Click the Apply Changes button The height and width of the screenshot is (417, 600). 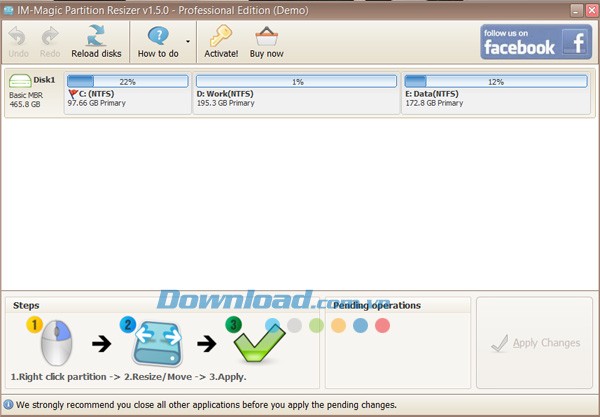535,343
